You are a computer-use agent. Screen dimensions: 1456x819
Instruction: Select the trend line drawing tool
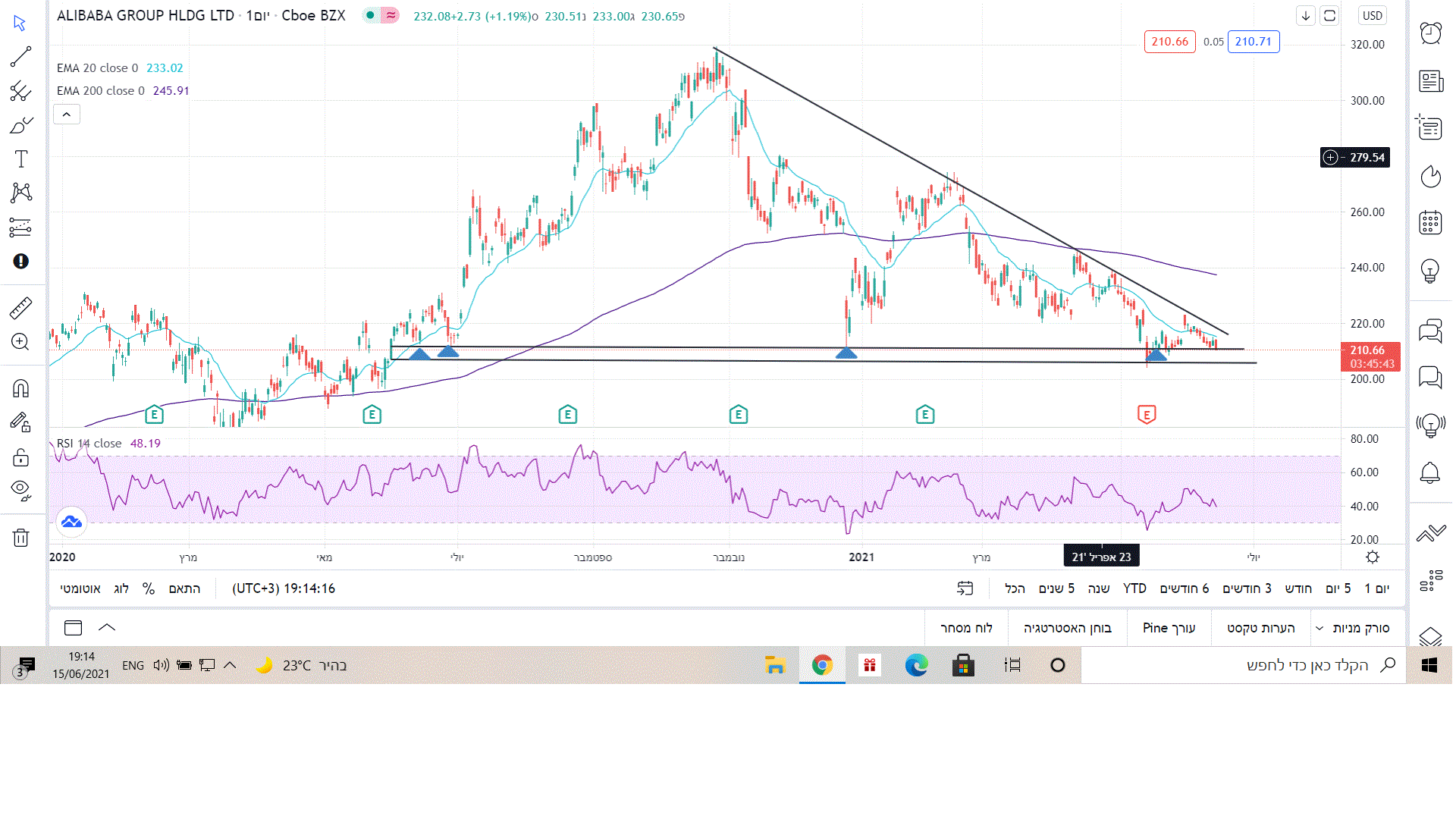[x=20, y=56]
